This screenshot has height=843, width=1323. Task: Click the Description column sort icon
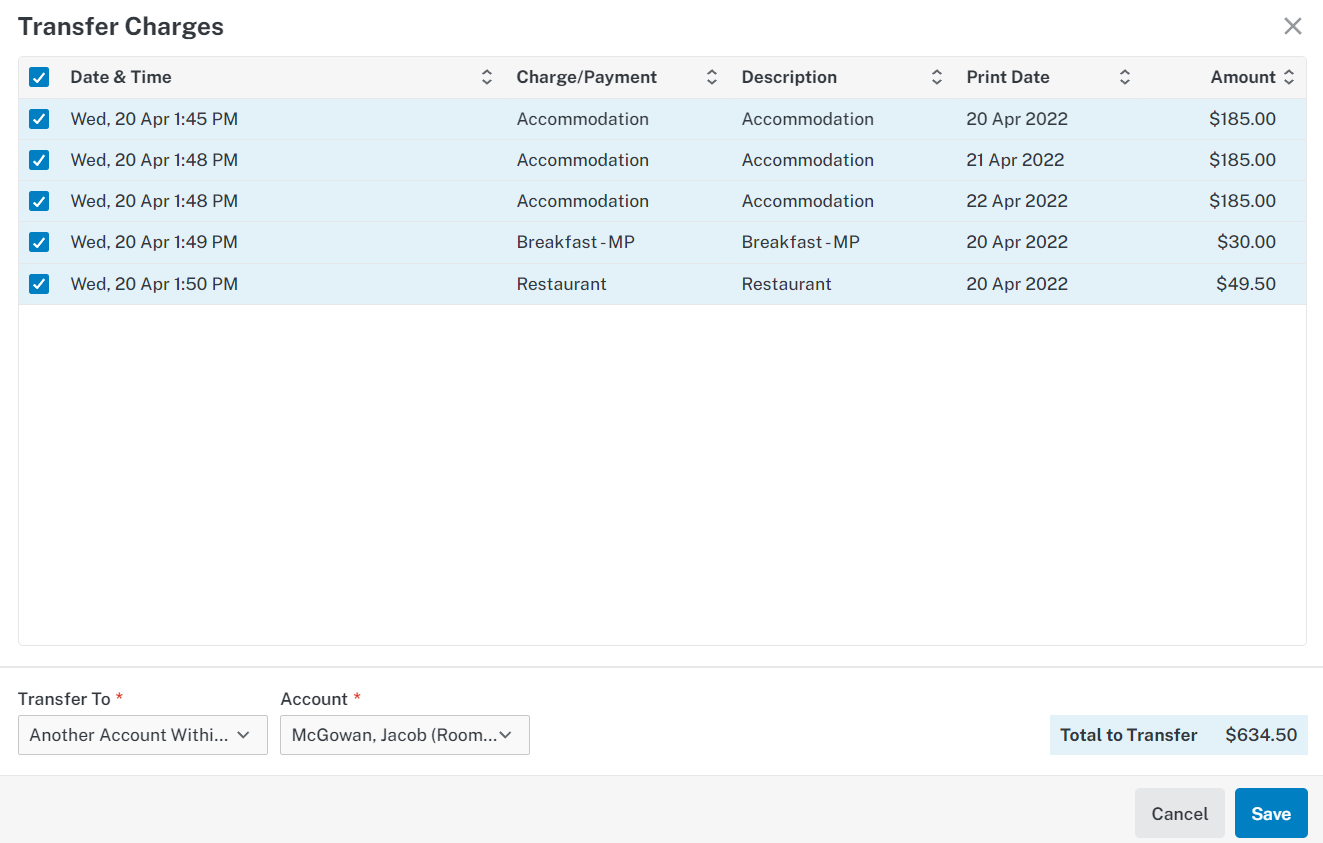coord(937,77)
